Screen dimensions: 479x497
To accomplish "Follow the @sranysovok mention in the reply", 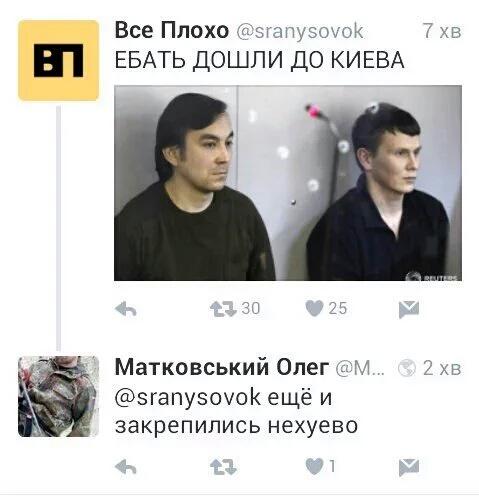I will click(x=187, y=398).
